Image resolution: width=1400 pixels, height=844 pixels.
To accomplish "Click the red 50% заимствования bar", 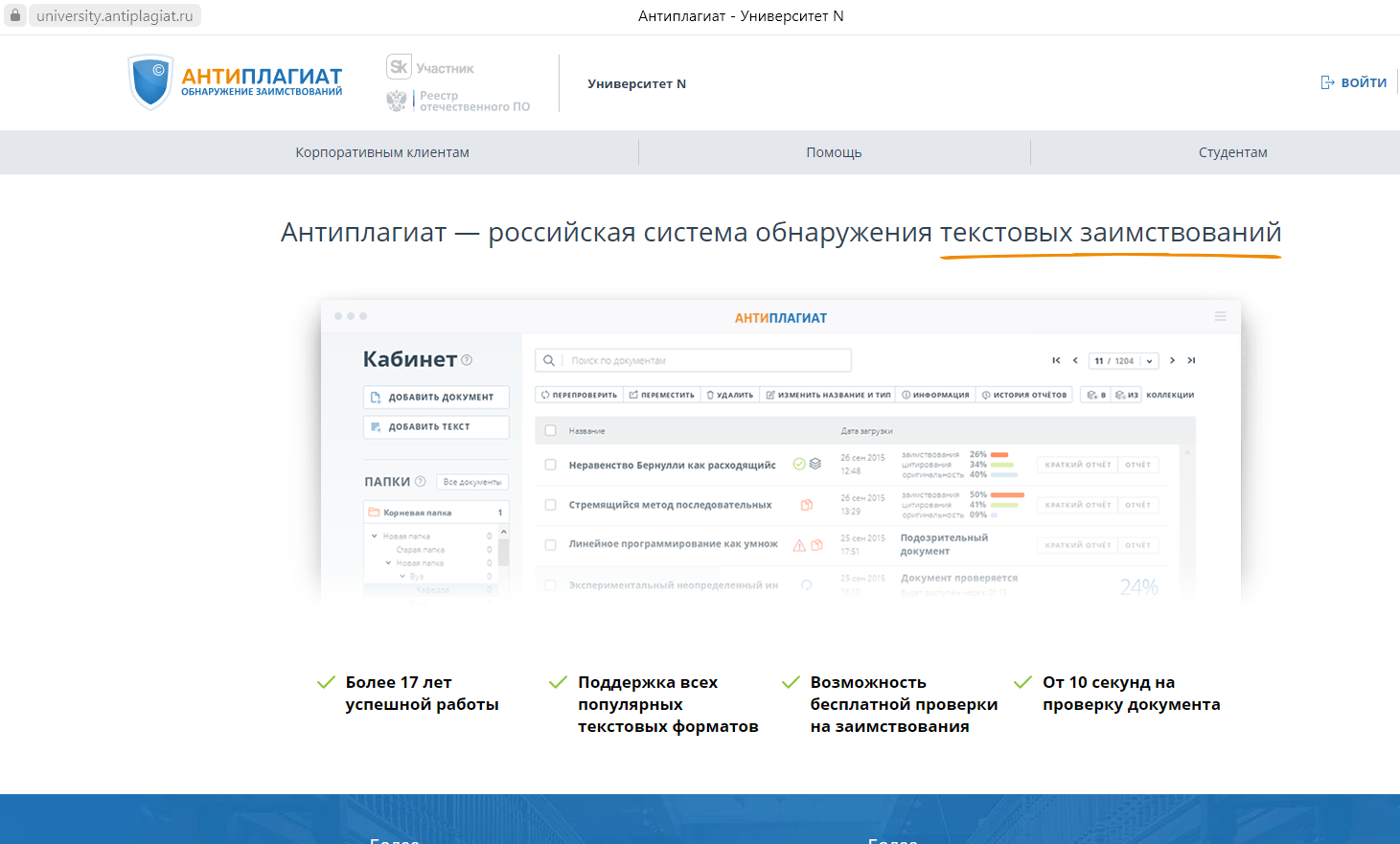I will coord(1007,494).
